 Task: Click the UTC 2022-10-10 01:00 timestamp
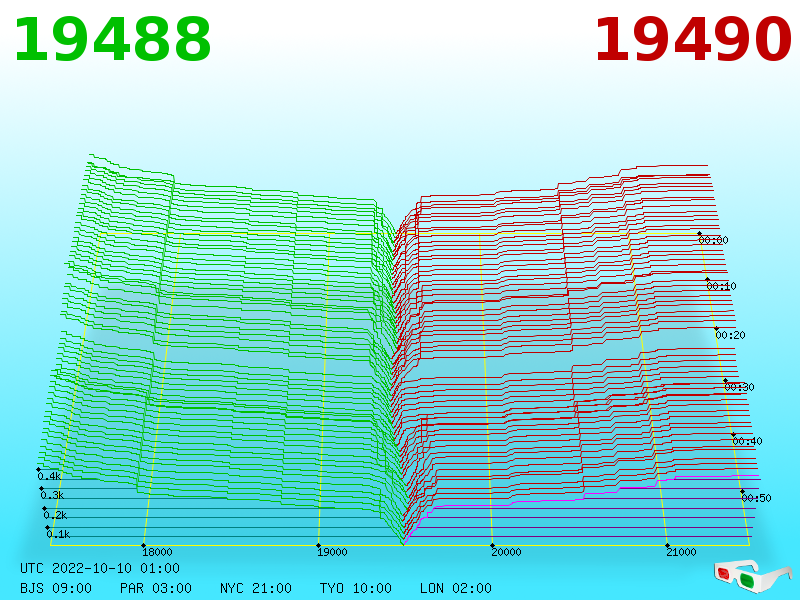pyautogui.click(x=100, y=568)
